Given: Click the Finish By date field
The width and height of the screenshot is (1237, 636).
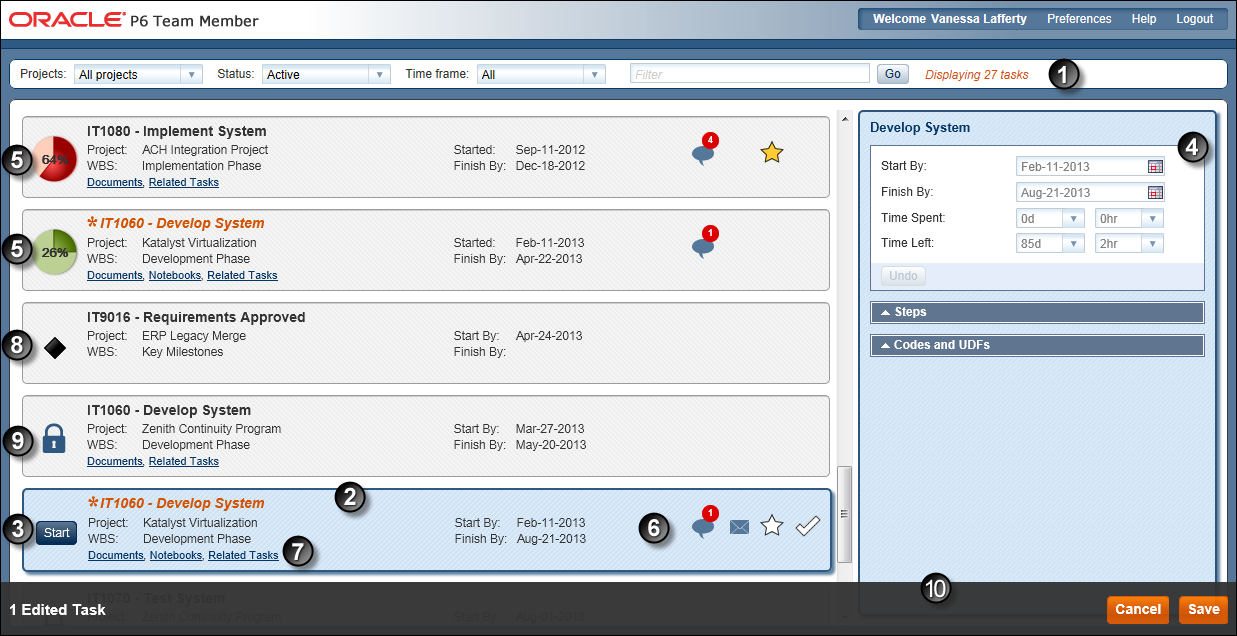Looking at the screenshot, I should (1081, 192).
